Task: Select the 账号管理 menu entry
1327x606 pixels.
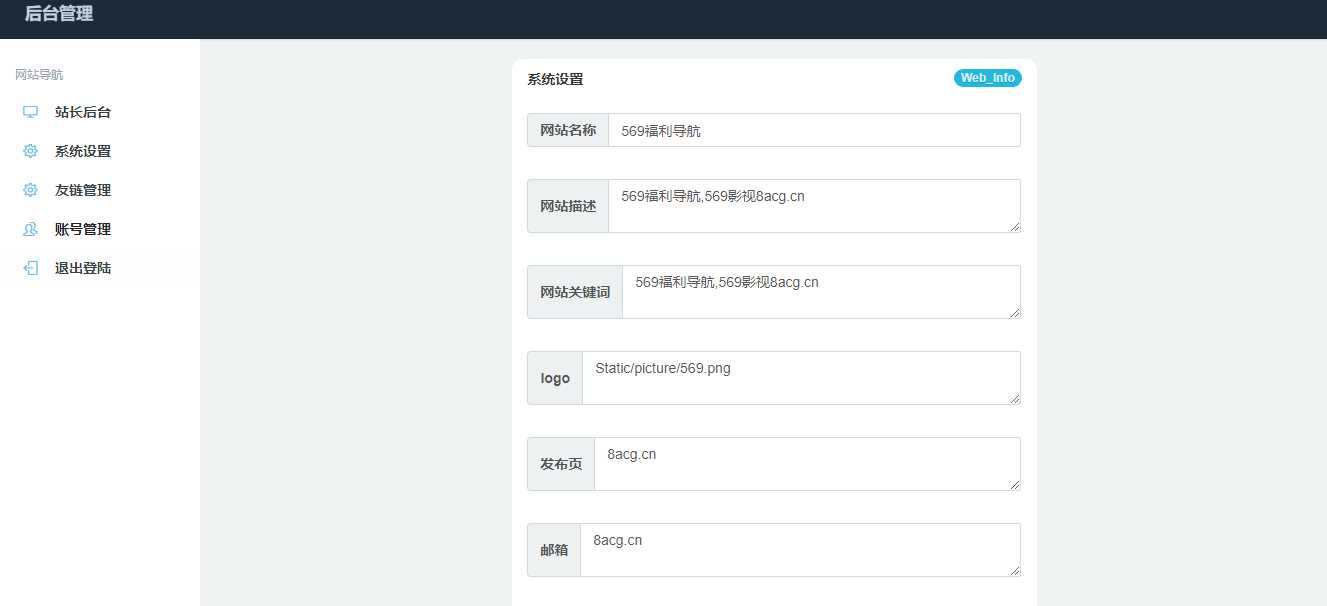Action: click(x=82, y=228)
